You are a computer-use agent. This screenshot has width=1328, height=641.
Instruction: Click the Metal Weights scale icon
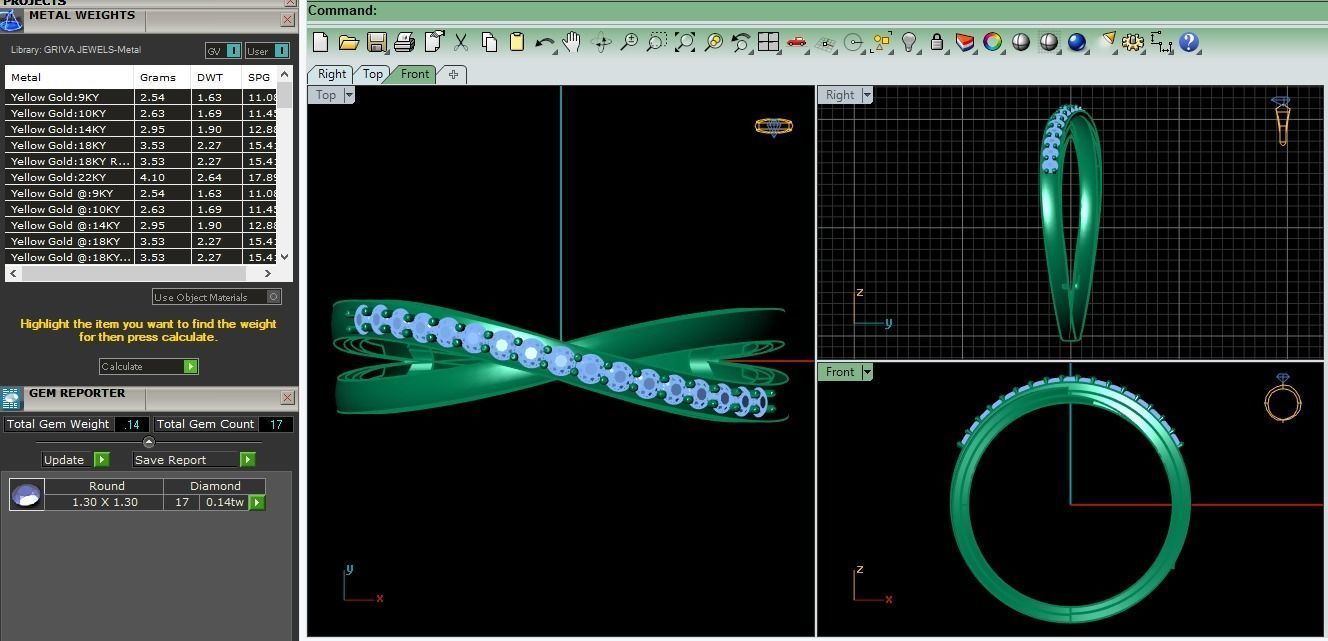pos(11,20)
